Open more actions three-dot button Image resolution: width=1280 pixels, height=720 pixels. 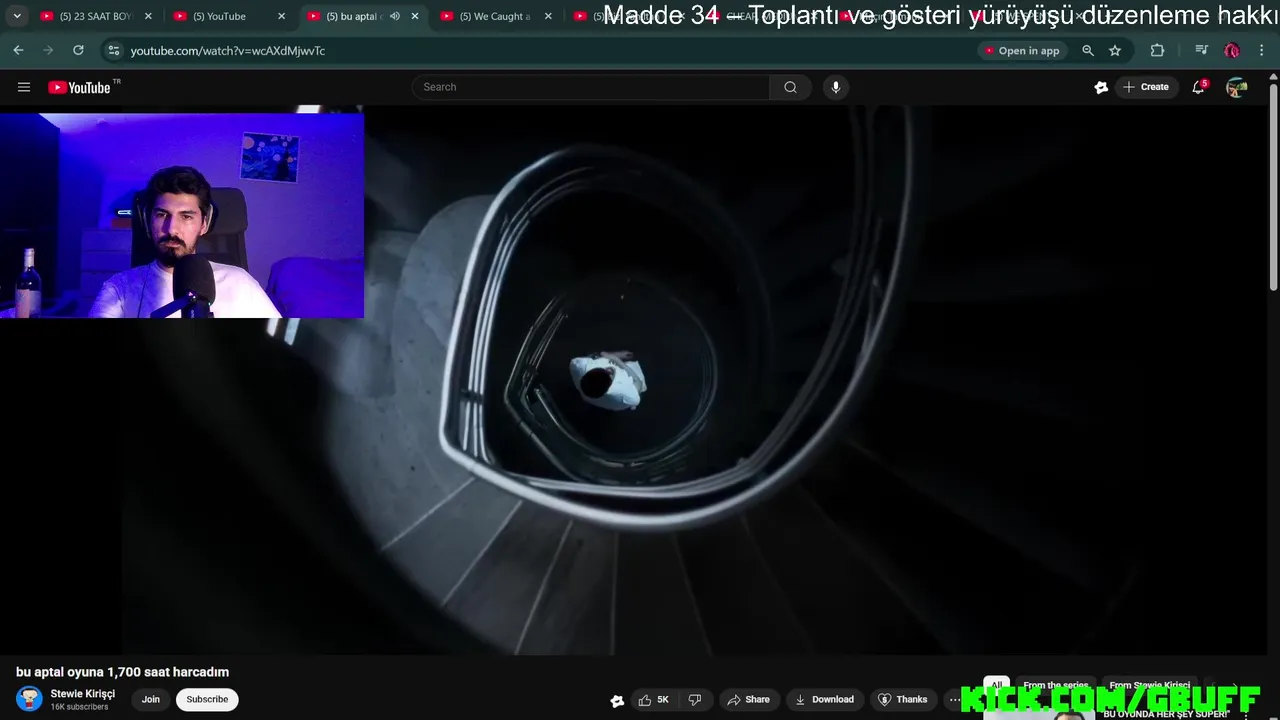pyautogui.click(x=954, y=700)
